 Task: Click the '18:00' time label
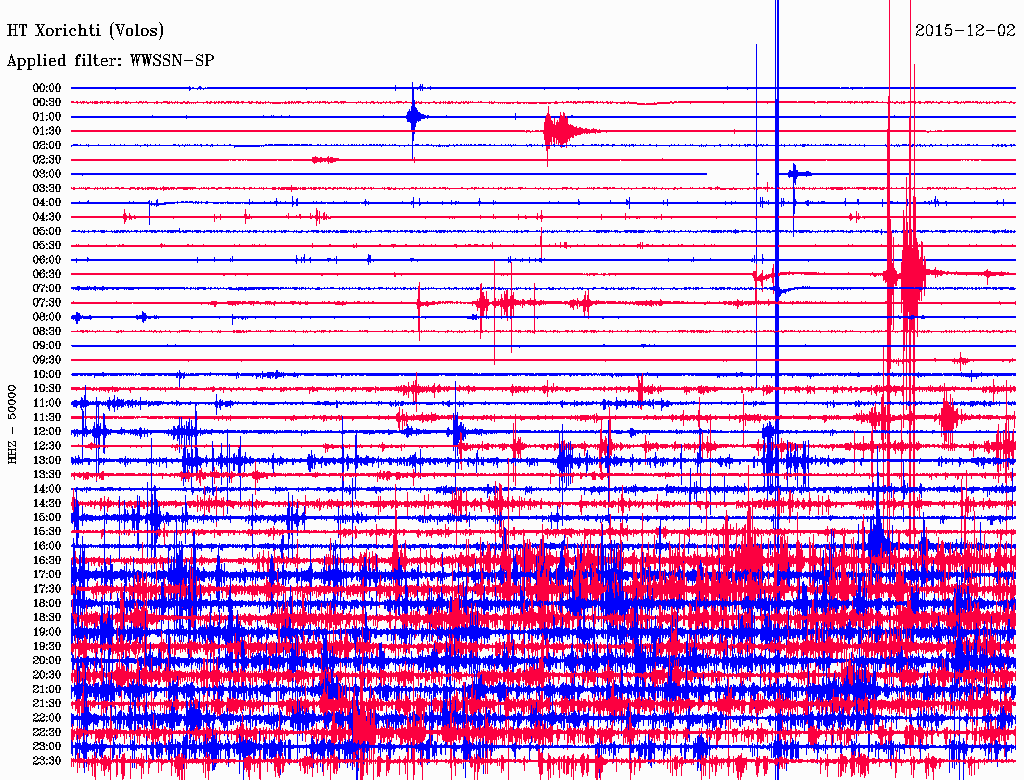coord(47,604)
